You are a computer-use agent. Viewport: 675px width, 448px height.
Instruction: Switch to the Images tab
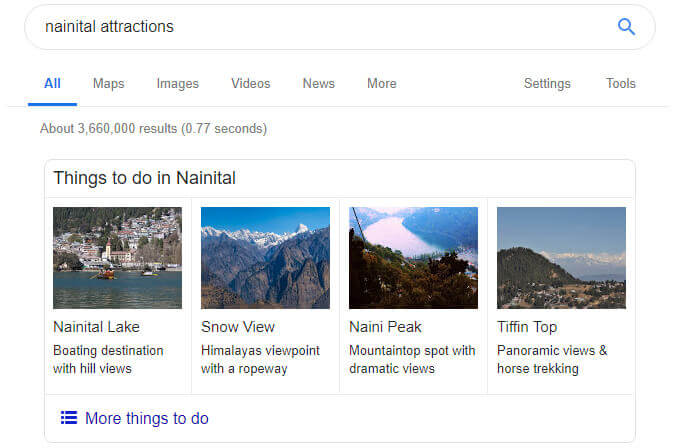[x=177, y=83]
